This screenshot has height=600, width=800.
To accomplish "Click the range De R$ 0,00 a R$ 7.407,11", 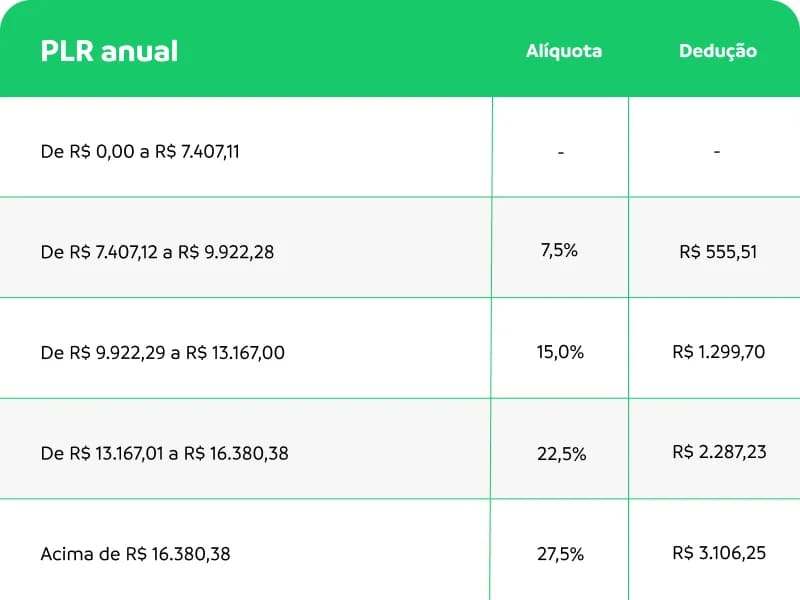I will click(140, 152).
